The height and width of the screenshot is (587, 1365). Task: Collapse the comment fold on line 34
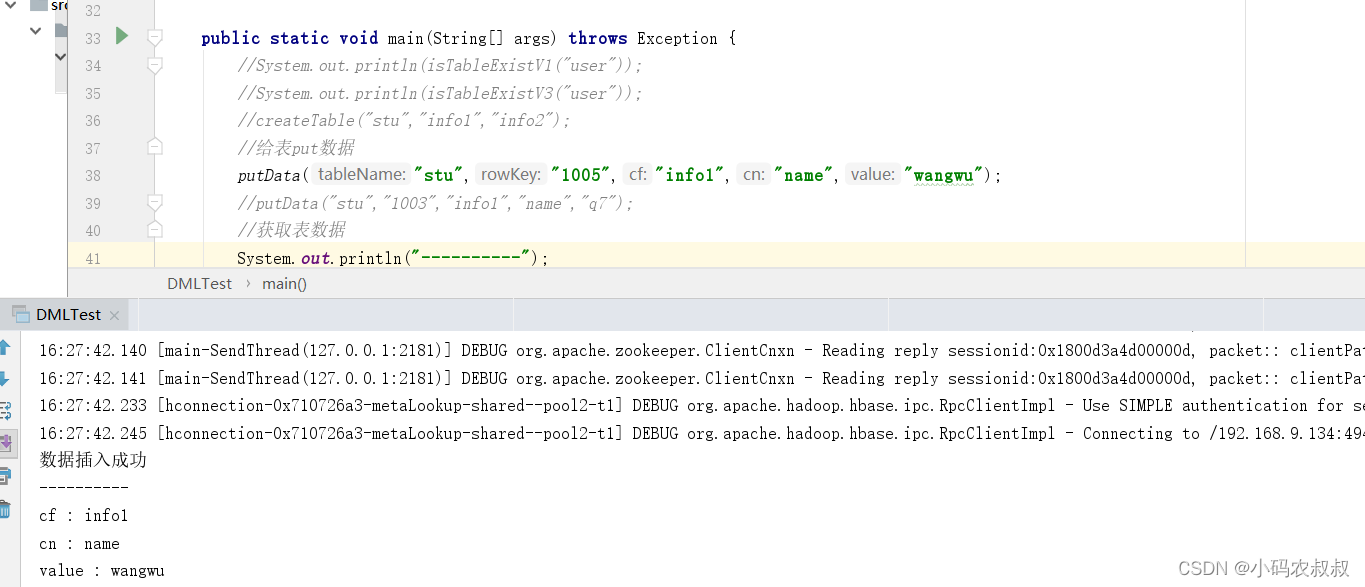155,66
